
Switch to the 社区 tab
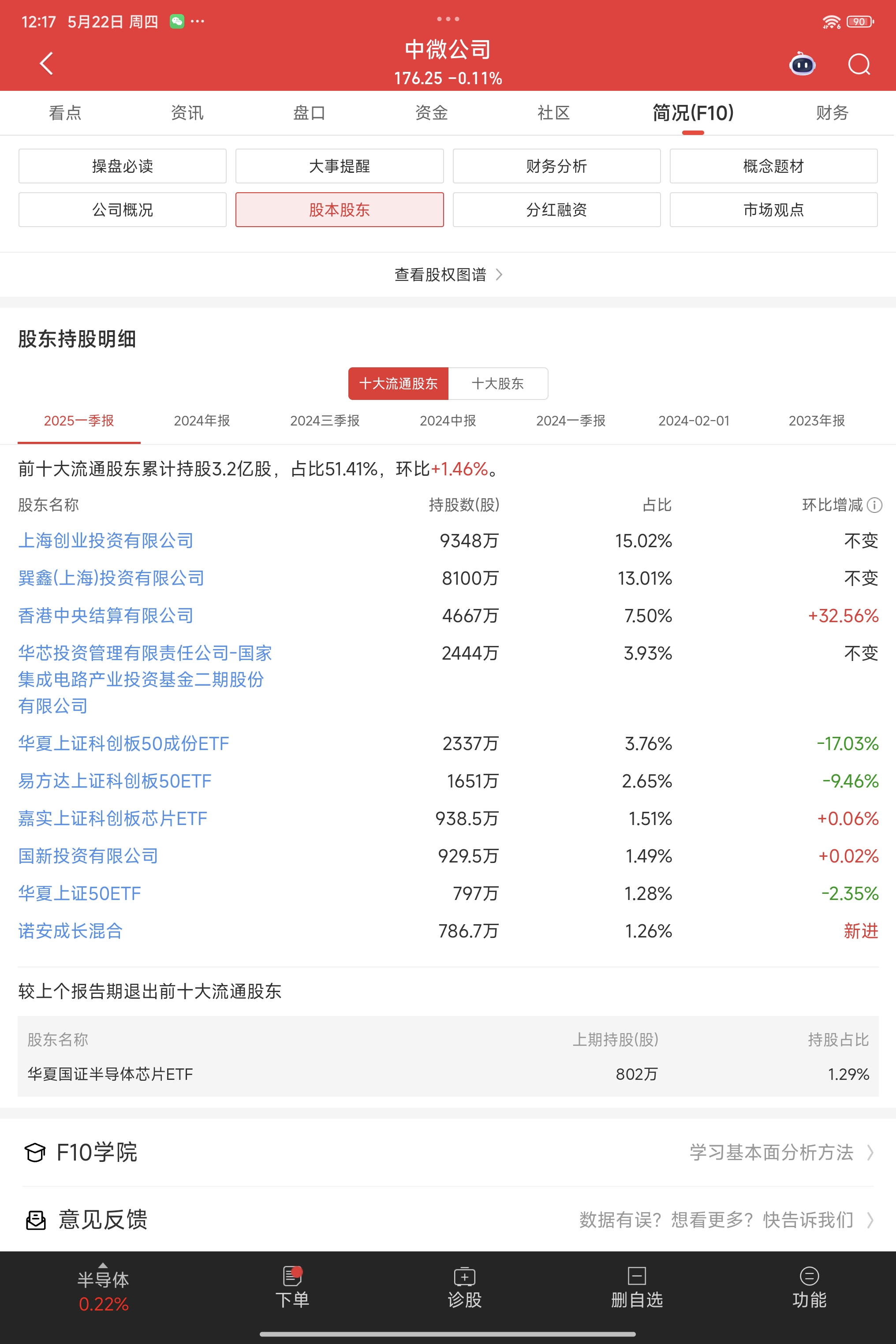pos(554,112)
